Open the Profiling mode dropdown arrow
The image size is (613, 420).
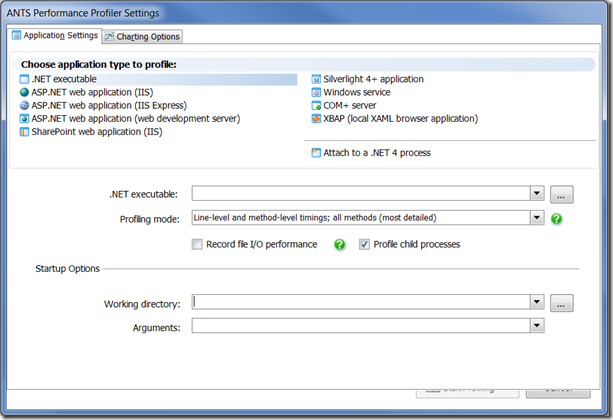tap(537, 217)
